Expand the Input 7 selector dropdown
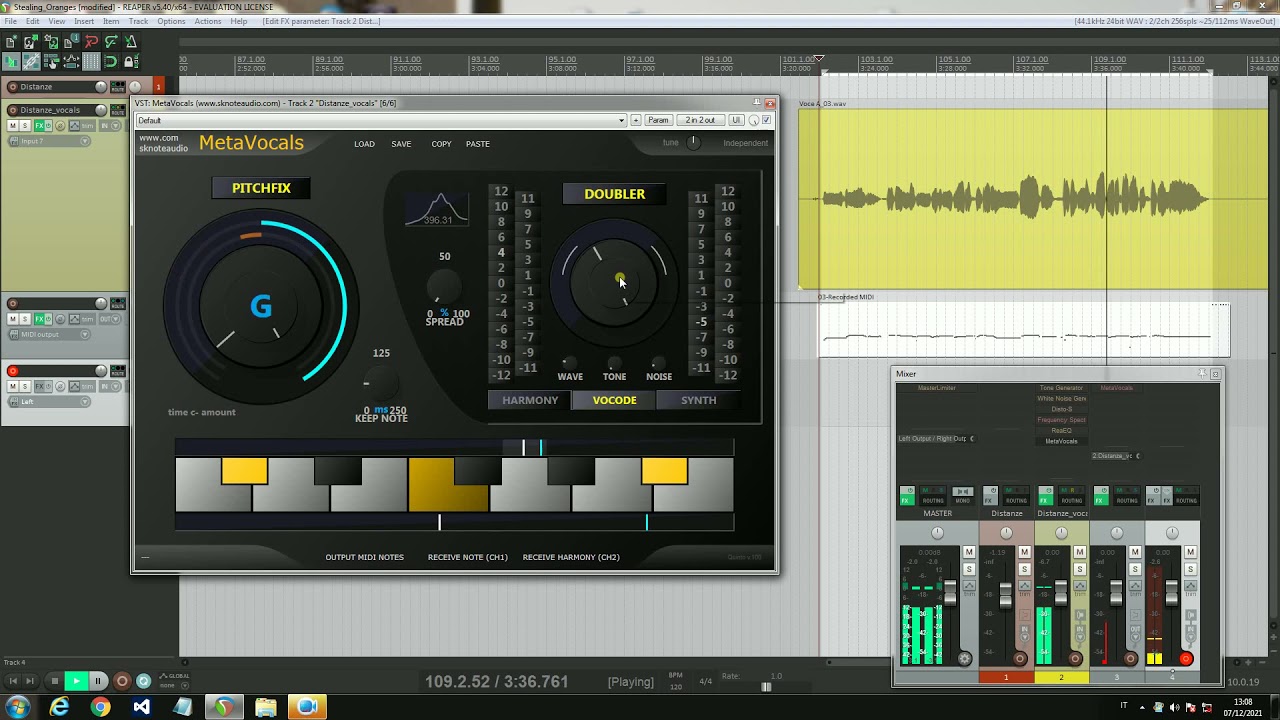This screenshot has height=720, width=1280. pyautogui.click(x=85, y=141)
